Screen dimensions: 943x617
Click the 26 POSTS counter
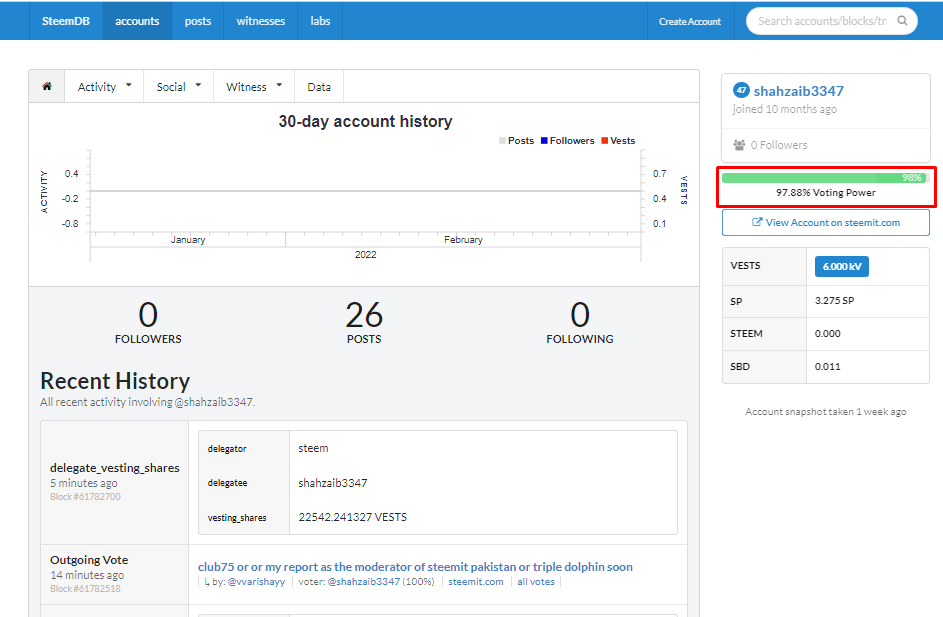tap(364, 323)
